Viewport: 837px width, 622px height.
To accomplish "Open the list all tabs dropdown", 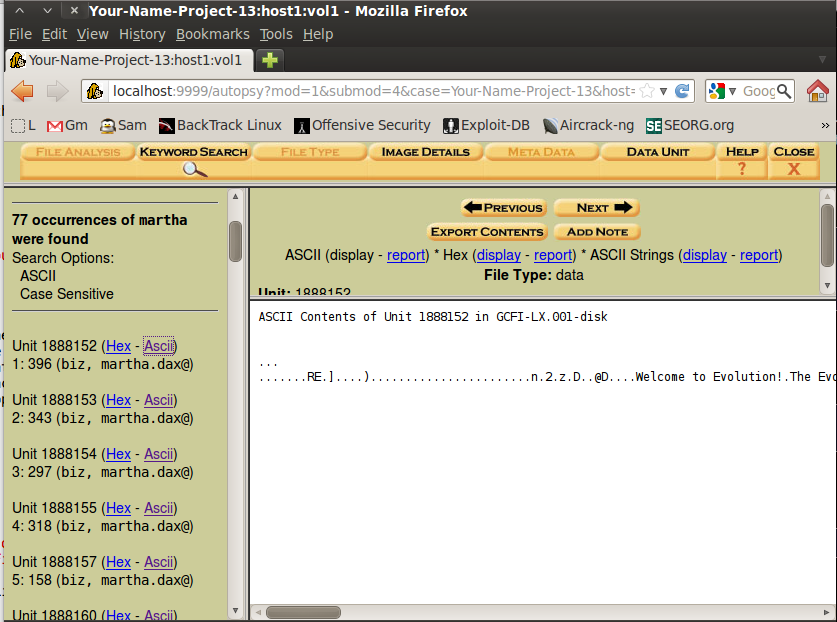I will [823, 60].
